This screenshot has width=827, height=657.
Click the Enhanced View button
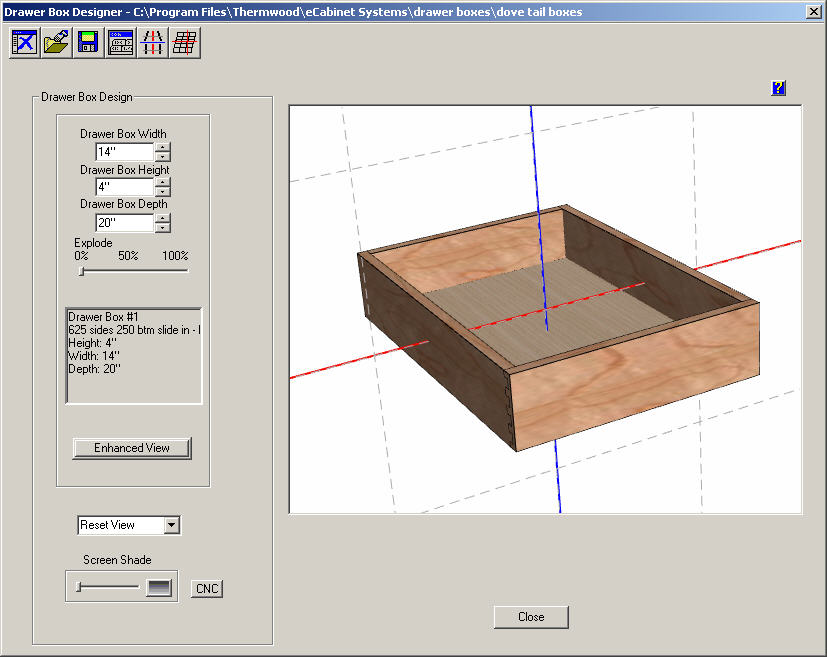tap(132, 448)
